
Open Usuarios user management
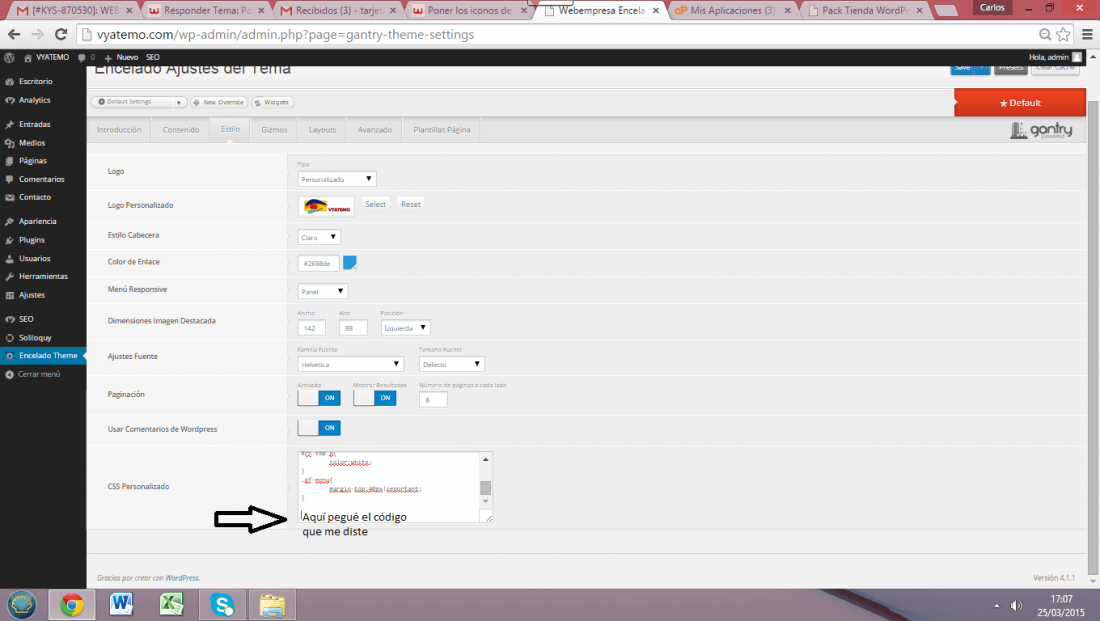tap(34, 258)
